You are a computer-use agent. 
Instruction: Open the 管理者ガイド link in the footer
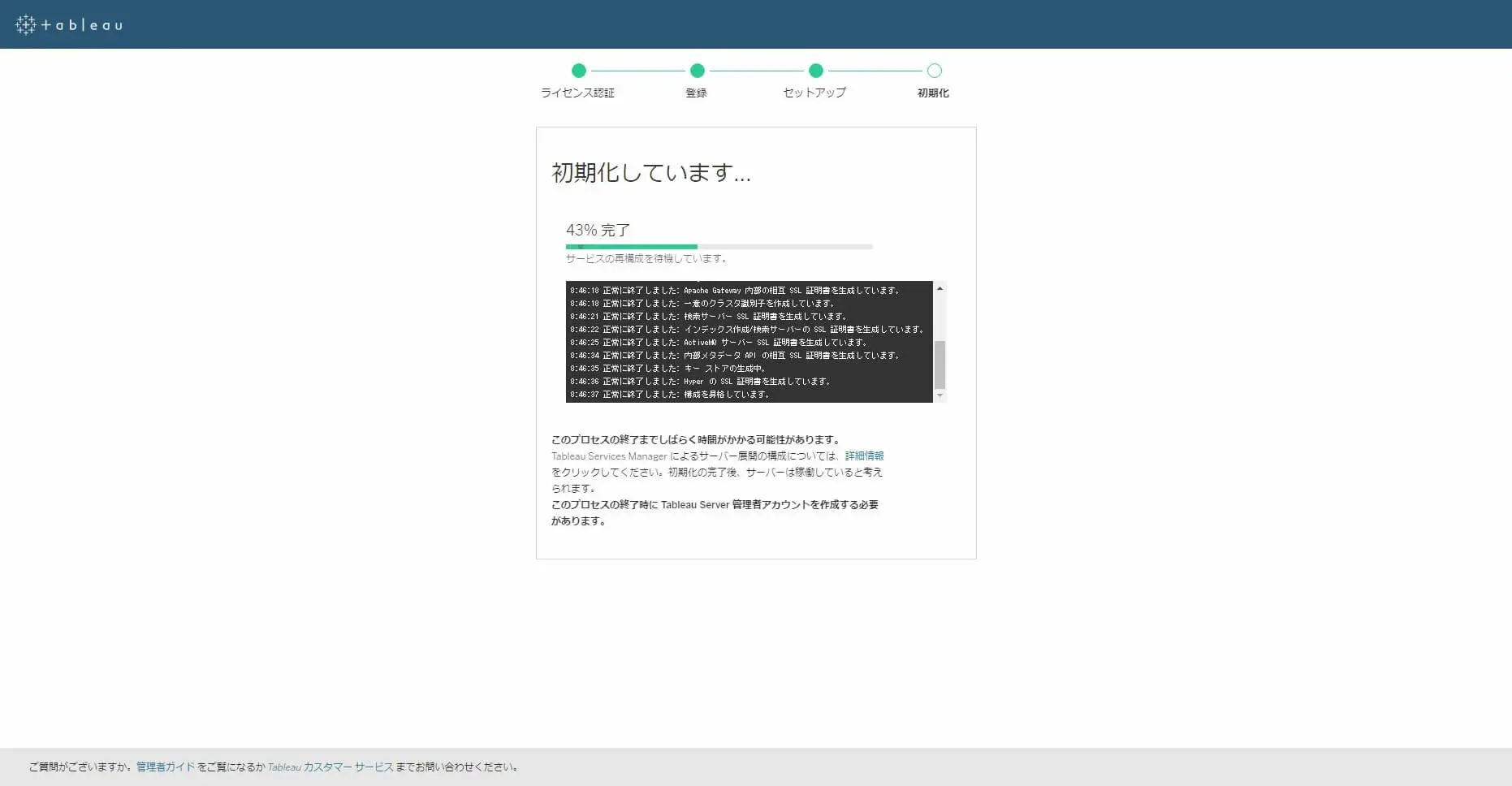tap(166, 767)
